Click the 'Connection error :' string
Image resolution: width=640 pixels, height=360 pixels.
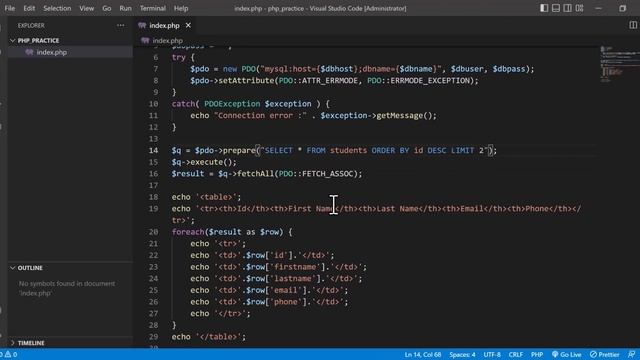point(260,116)
